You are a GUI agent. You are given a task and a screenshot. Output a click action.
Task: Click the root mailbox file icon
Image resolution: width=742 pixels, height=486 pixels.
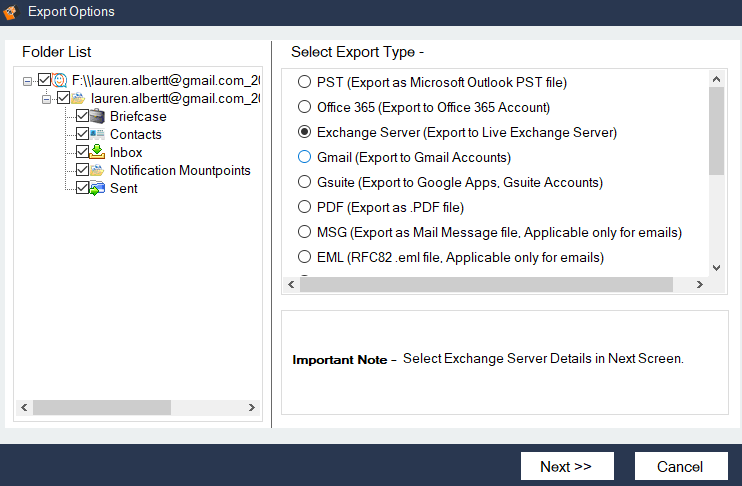tap(60, 81)
